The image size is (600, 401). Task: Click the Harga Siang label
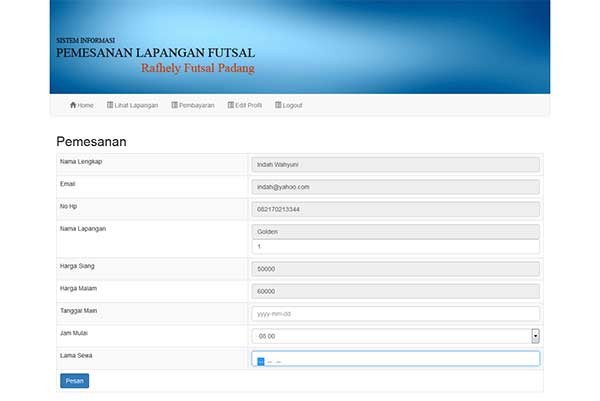77,266
